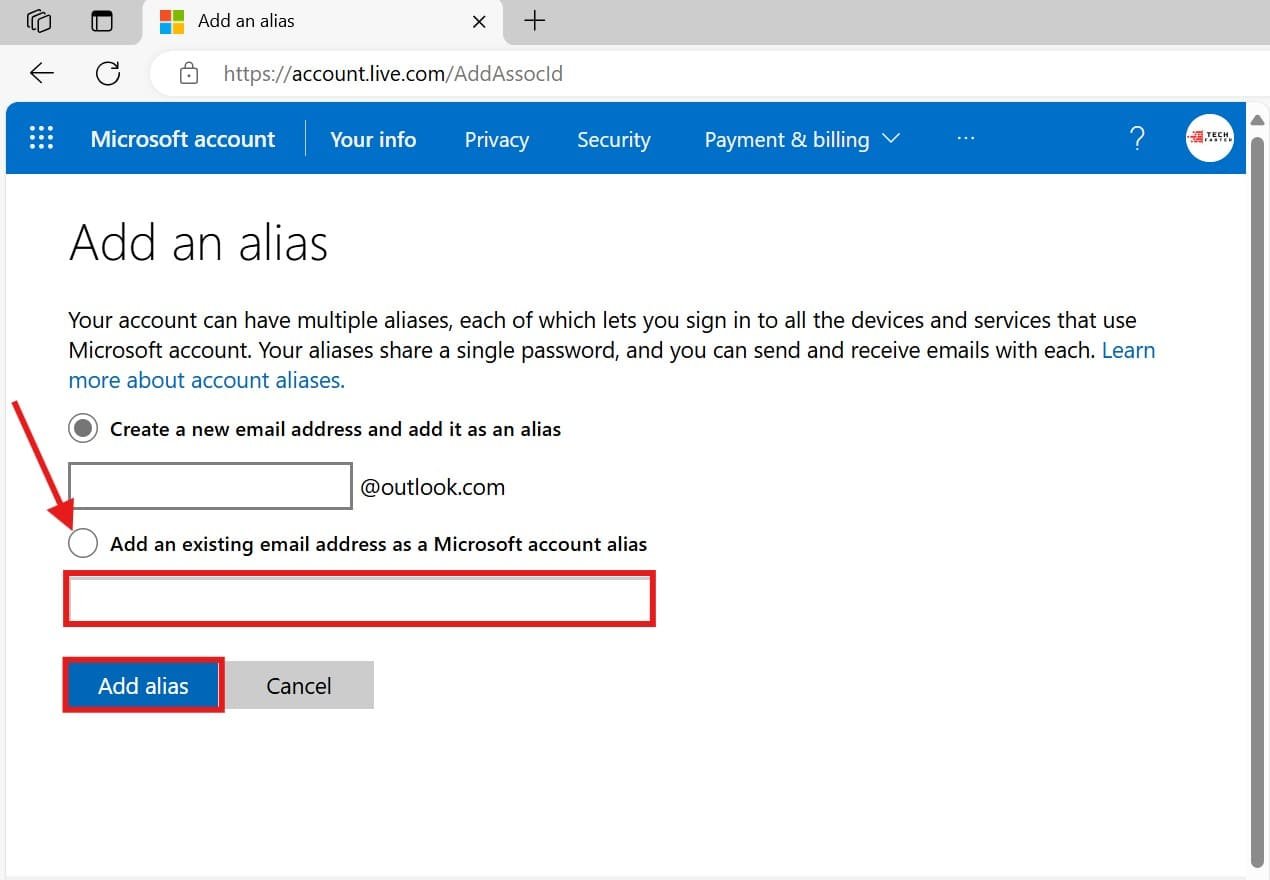This screenshot has width=1270, height=880.
Task: Click the new @outlook.com alias text field
Action: pos(210,486)
